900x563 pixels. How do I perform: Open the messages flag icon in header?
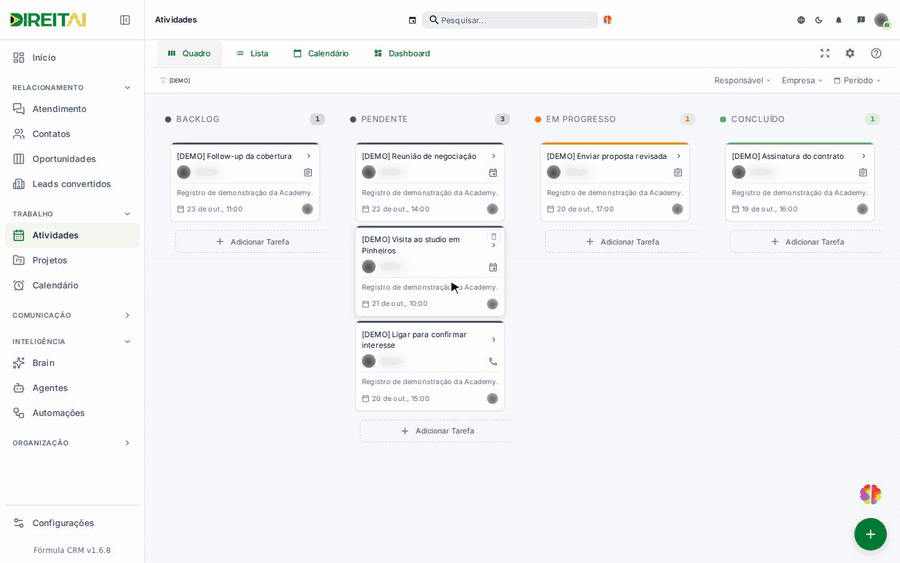(x=861, y=20)
